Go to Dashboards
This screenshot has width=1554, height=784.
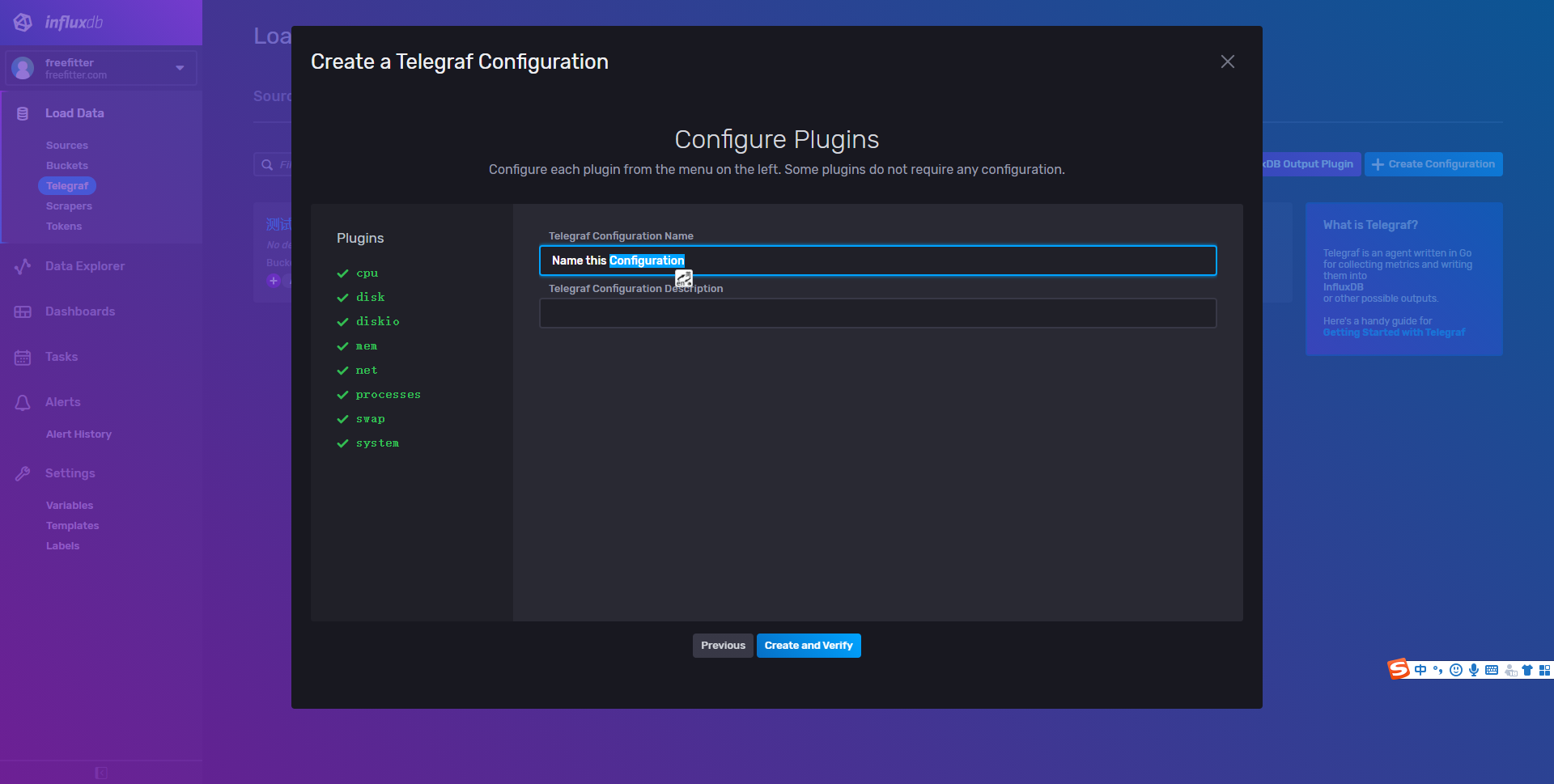(x=80, y=311)
